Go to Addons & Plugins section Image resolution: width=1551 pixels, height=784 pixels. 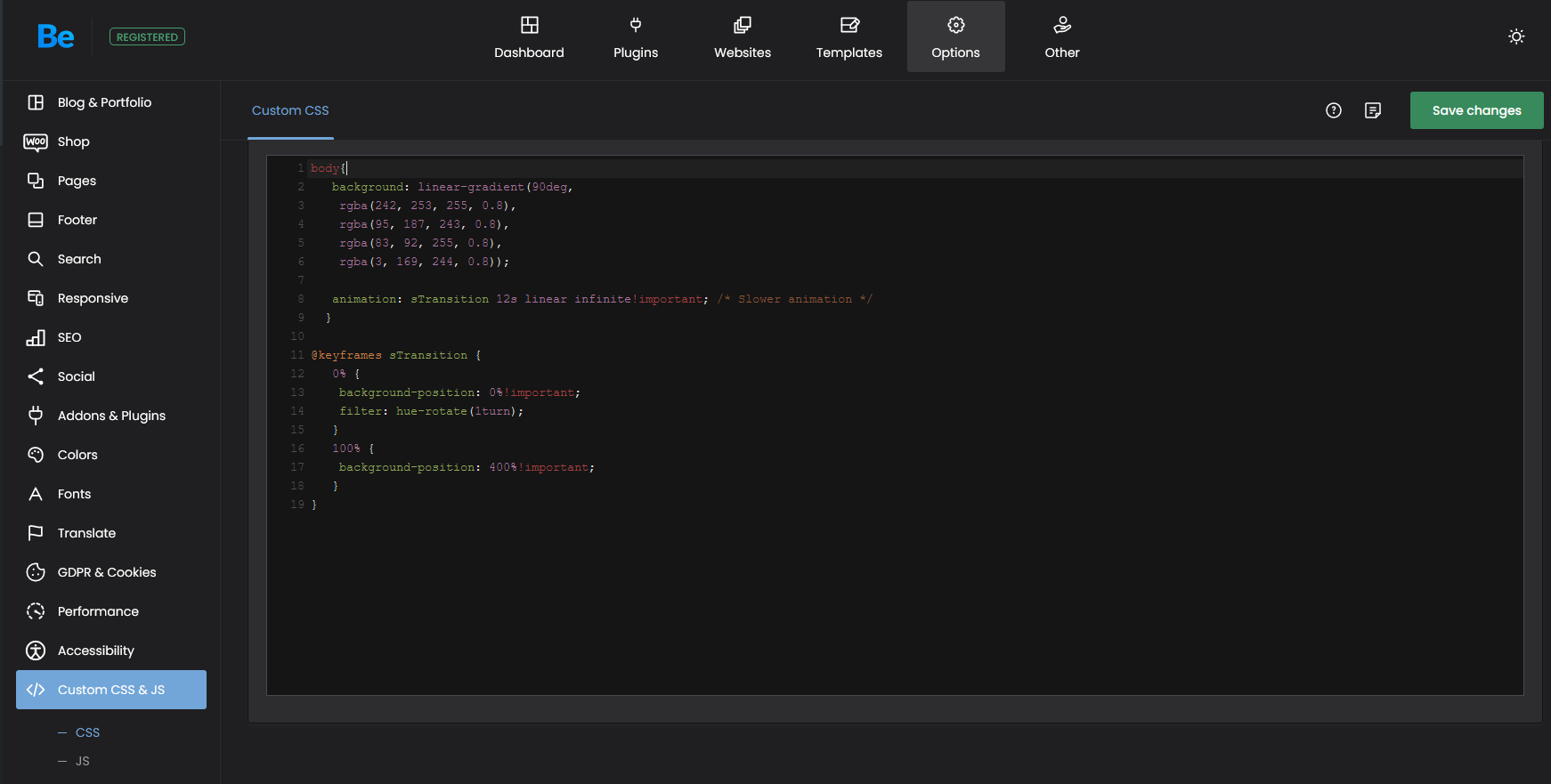pos(111,416)
